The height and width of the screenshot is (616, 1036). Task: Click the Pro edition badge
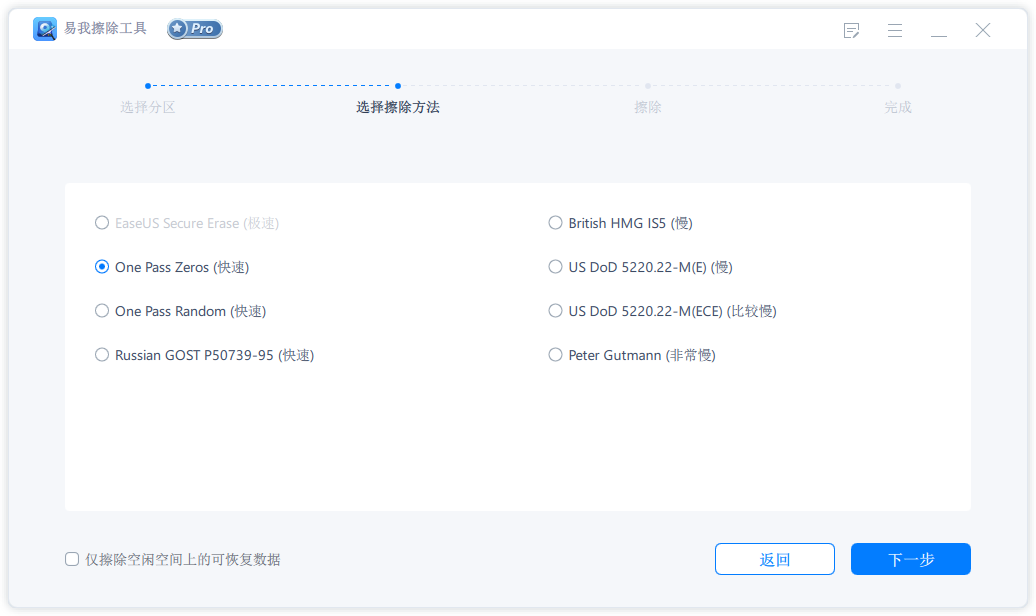(x=195, y=28)
